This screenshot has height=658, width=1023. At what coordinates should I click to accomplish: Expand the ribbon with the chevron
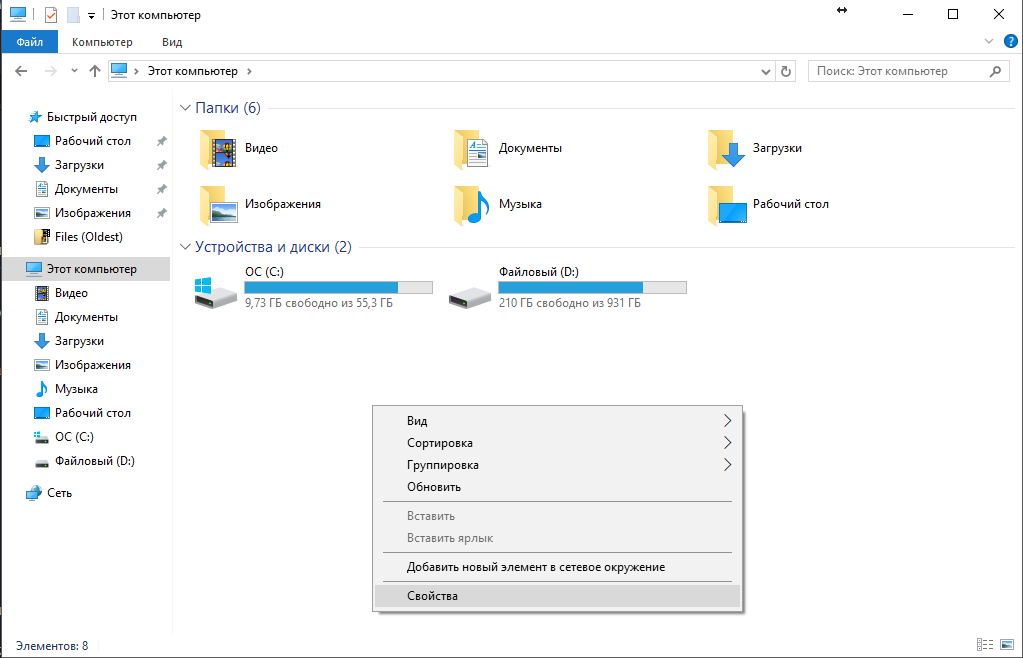(989, 42)
